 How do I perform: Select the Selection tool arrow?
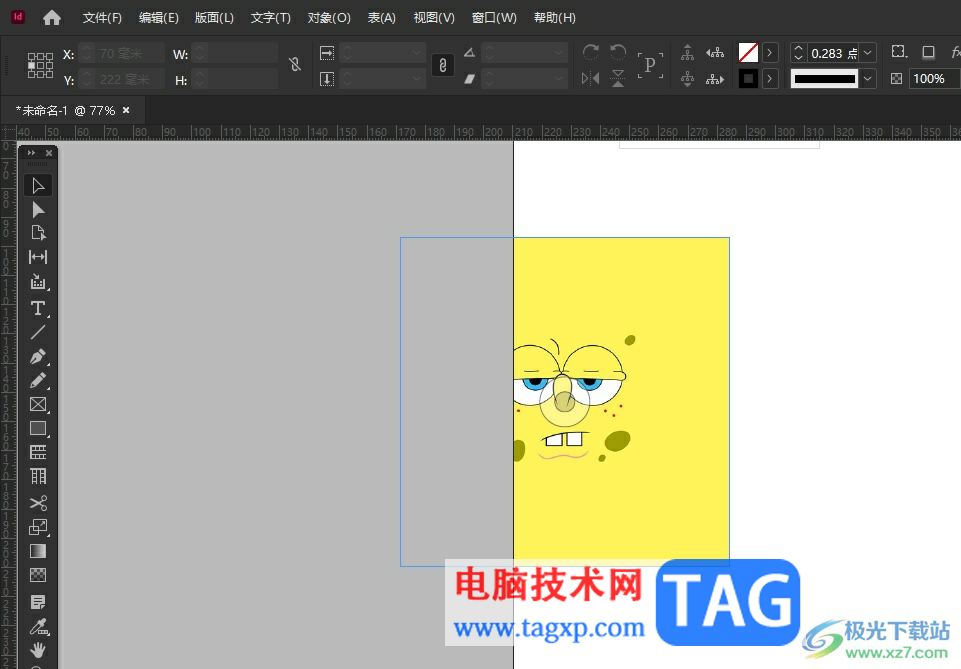pyautogui.click(x=38, y=186)
